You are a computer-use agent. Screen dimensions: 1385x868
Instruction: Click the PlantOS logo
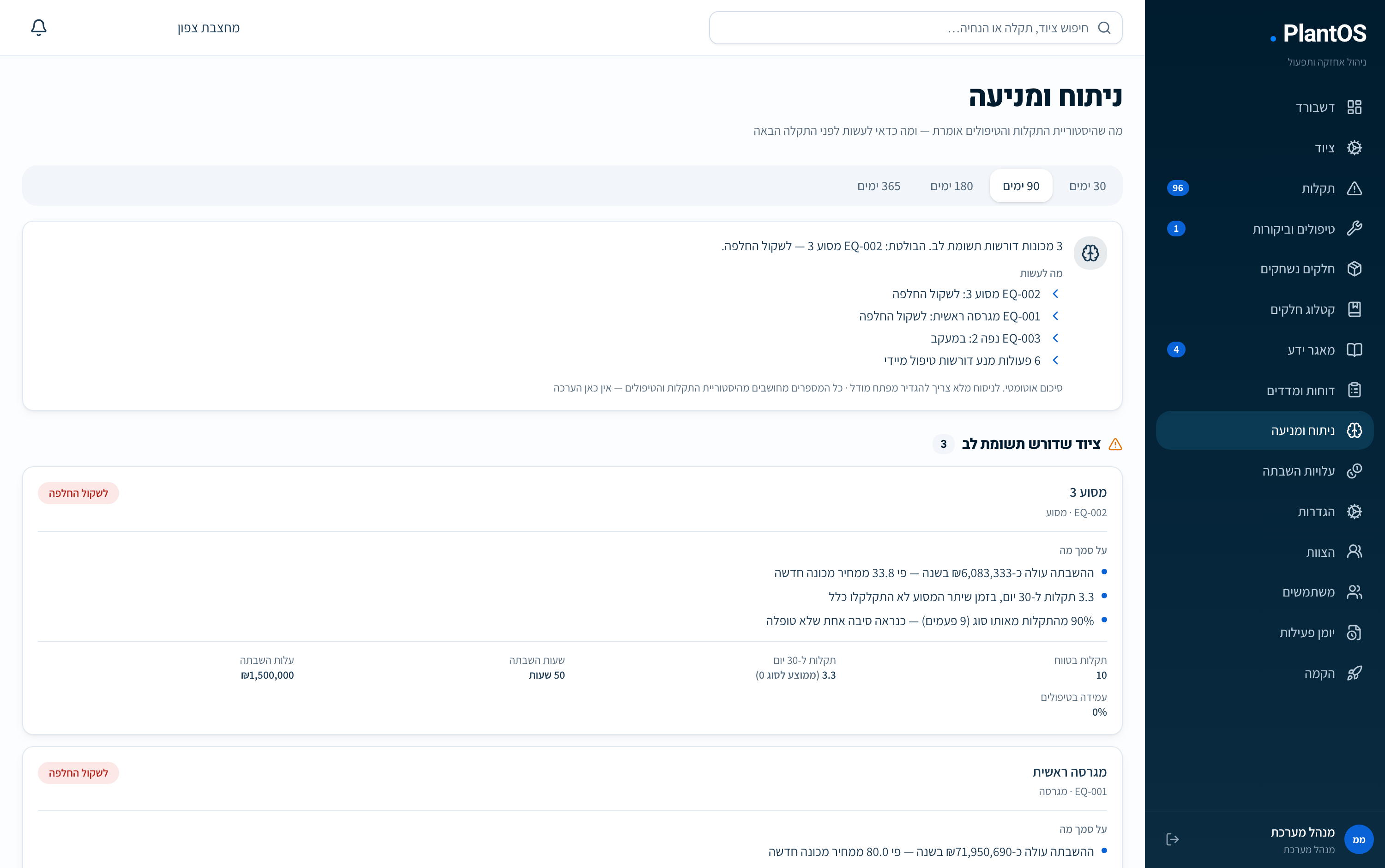[1319, 33]
